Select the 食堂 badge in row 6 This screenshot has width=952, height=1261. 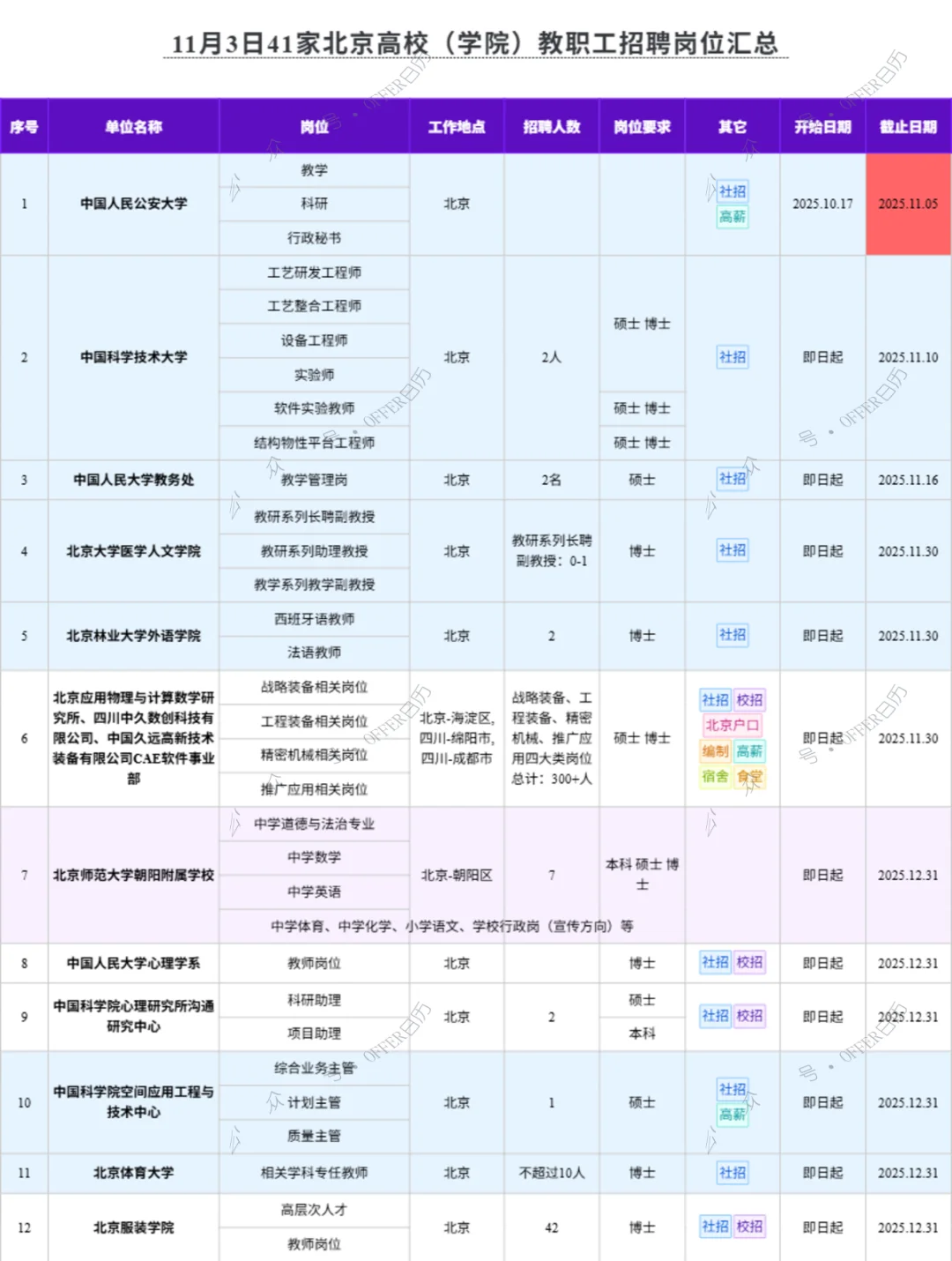coord(750,778)
